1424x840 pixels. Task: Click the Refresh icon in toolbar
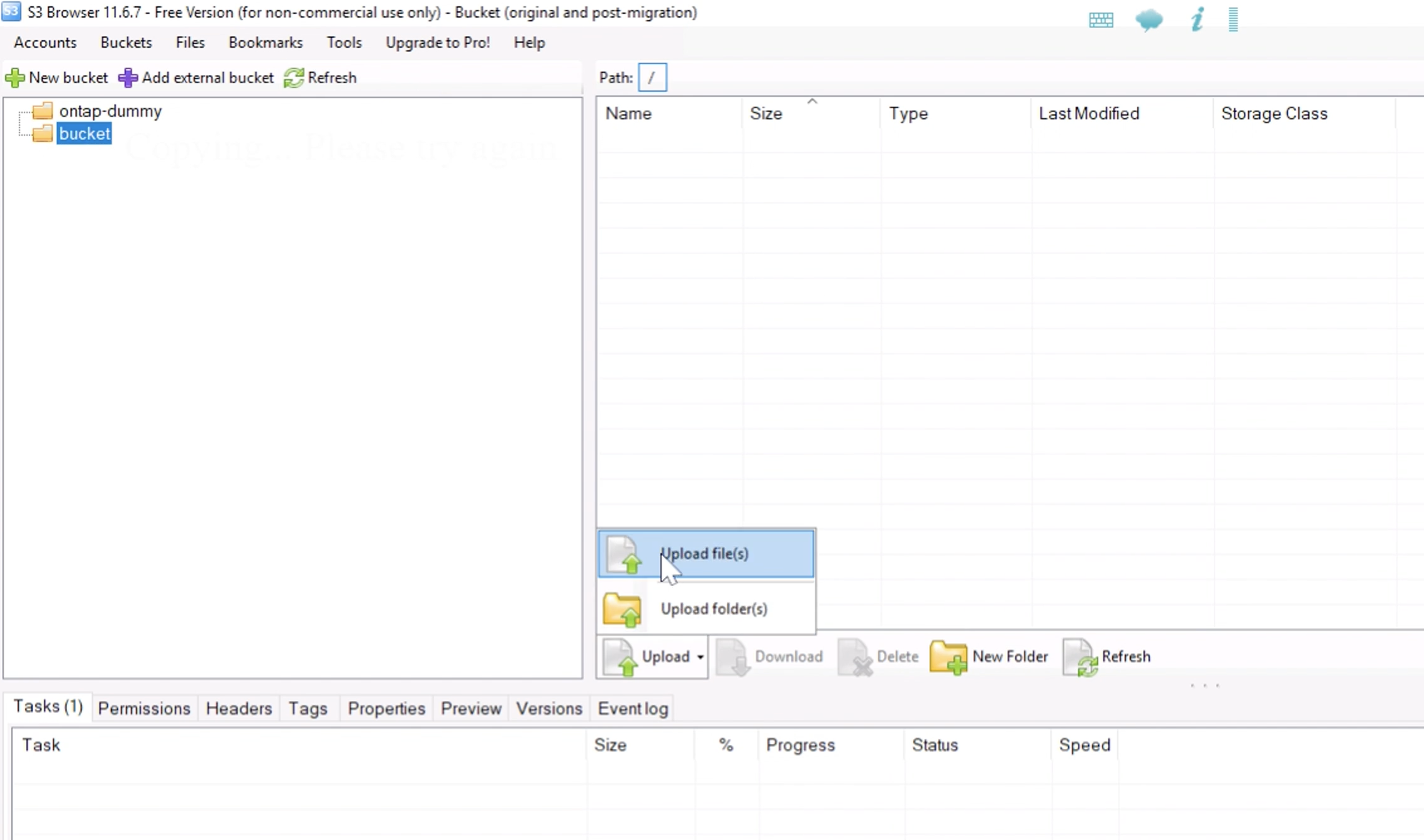pos(294,77)
